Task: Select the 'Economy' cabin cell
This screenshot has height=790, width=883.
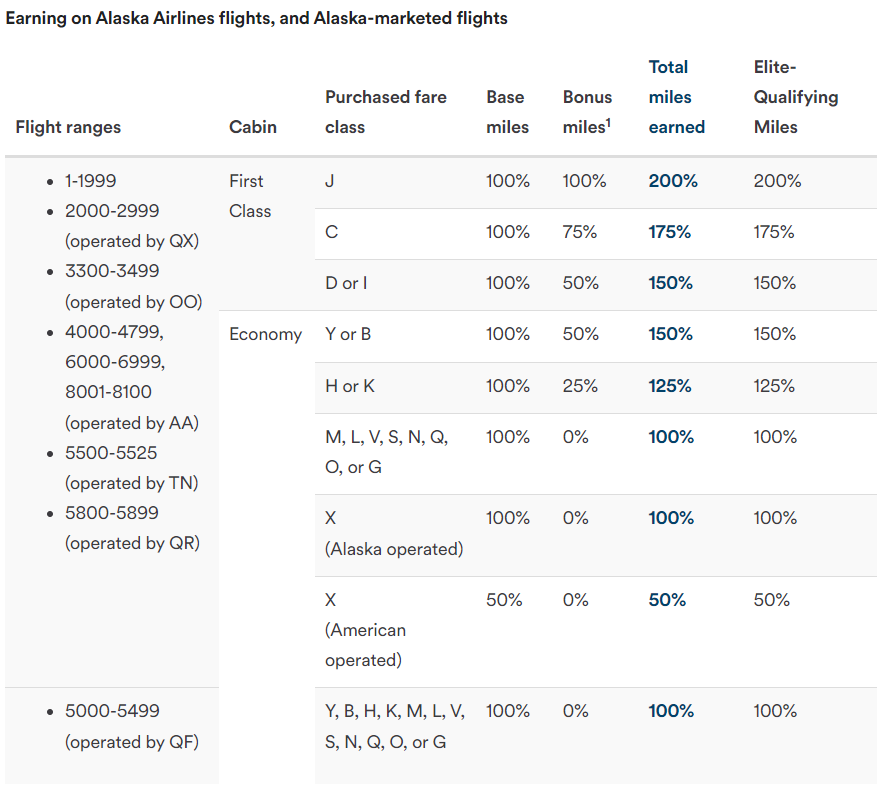Action: pyautogui.click(x=265, y=334)
